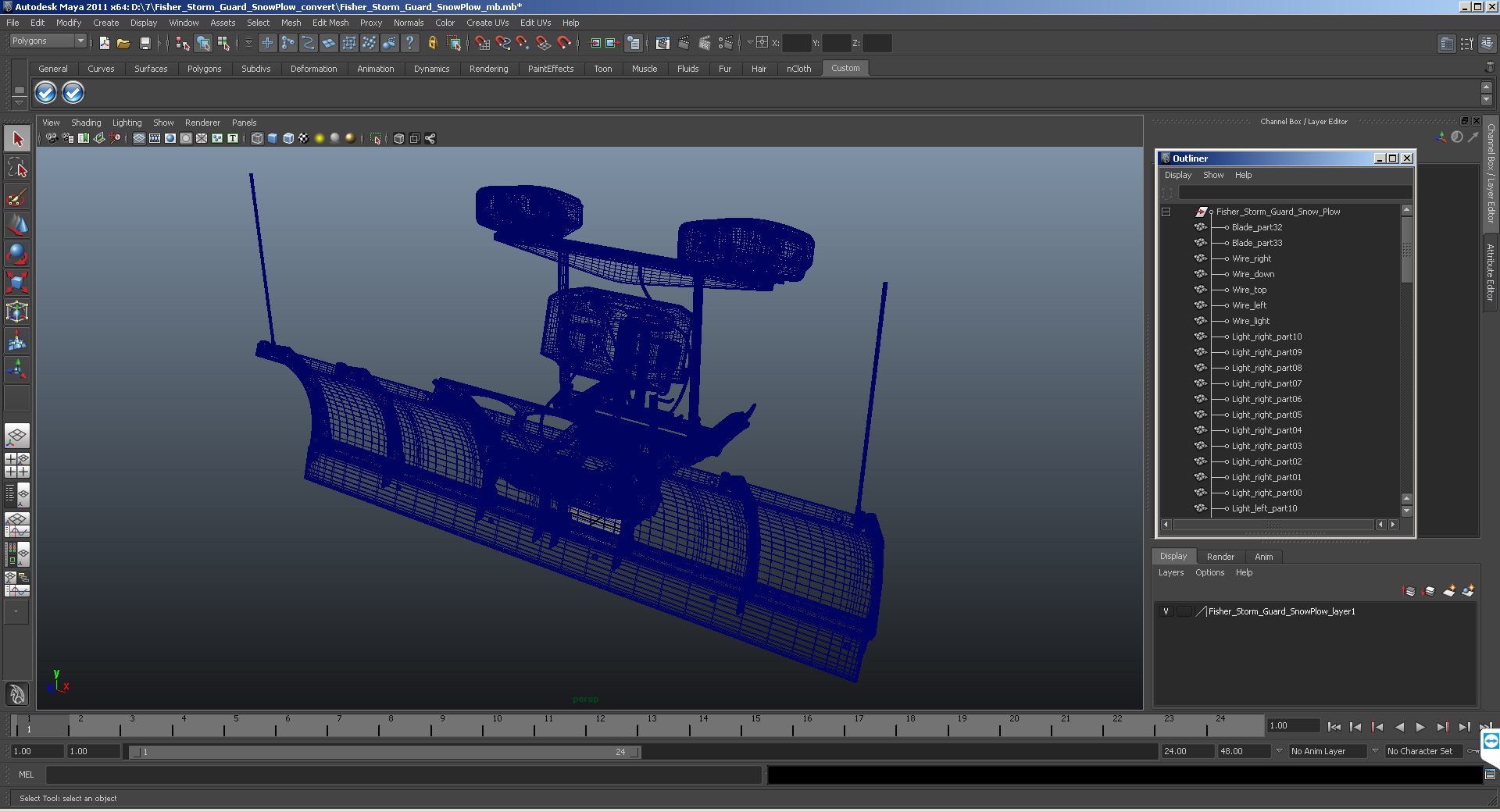1500x812 pixels.
Task: Play the animation forwards
Action: [1420, 727]
